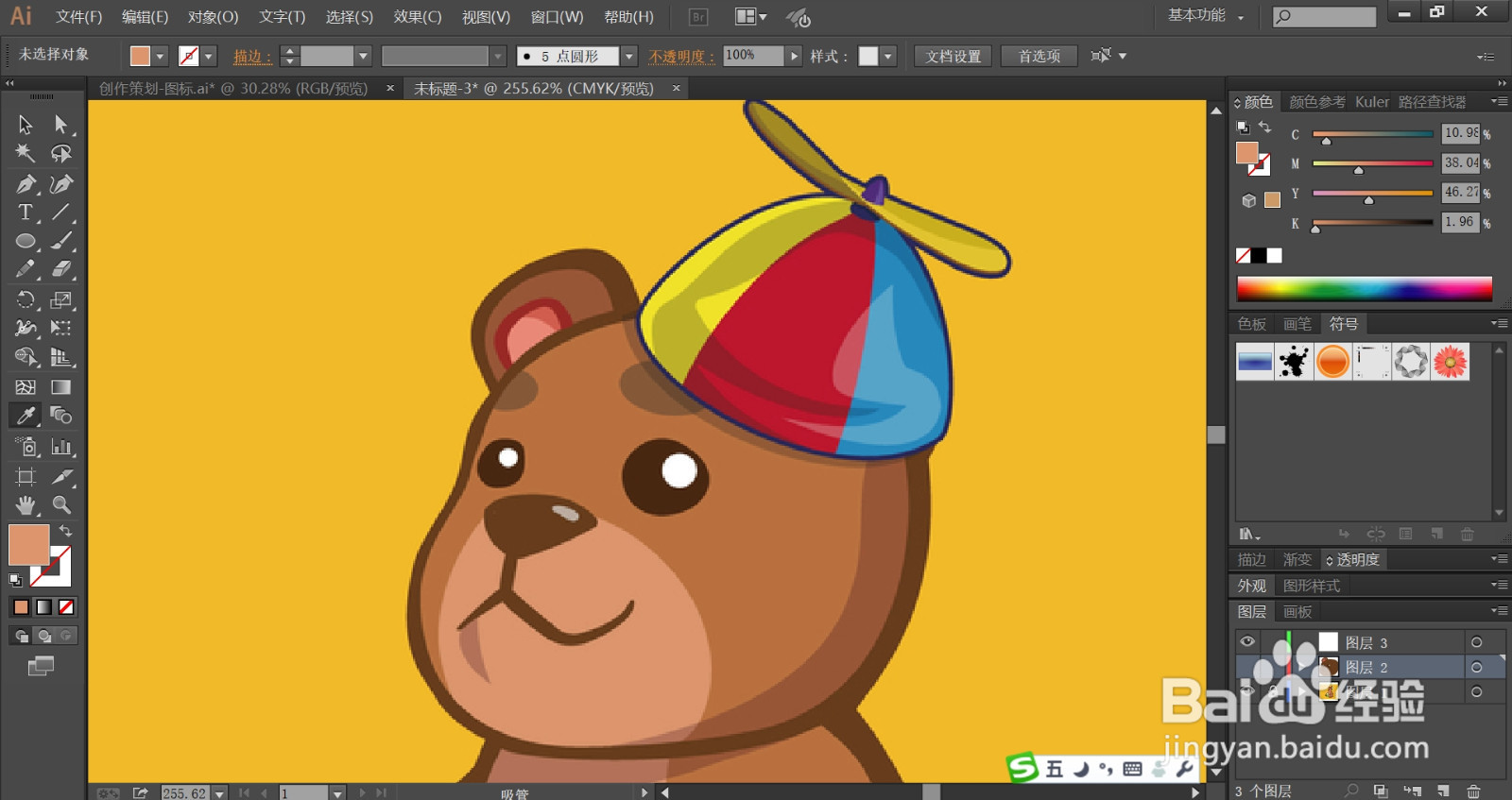
Task: Set fill mode to Gradient in toolbox
Action: (x=43, y=607)
